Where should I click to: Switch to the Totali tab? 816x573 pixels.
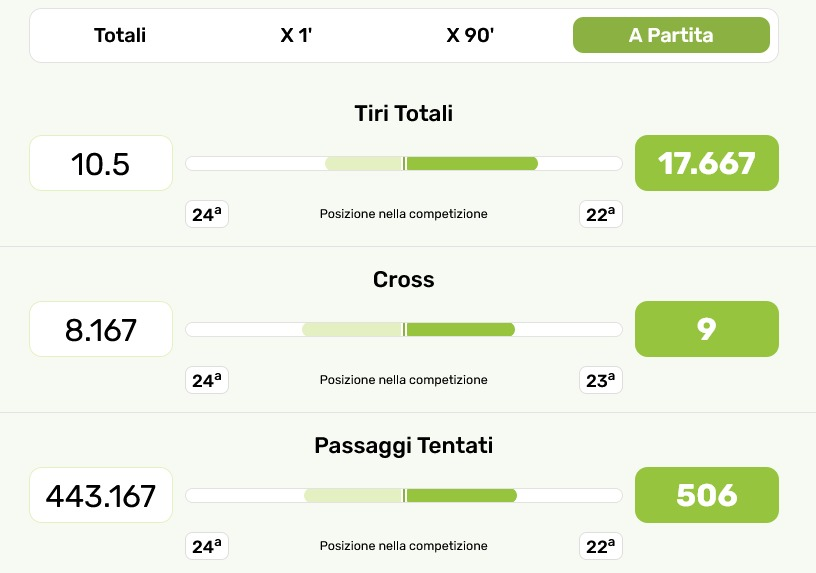pyautogui.click(x=120, y=36)
